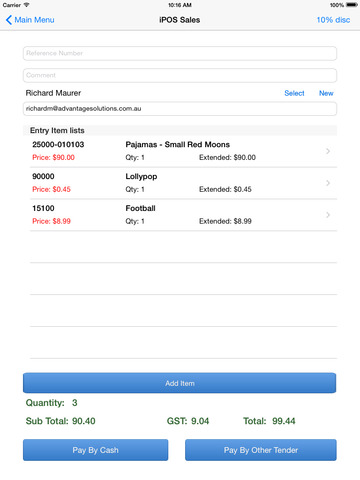Go back to Main Menu
Image resolution: width=360 pixels, height=480 pixels.
pyautogui.click(x=30, y=20)
